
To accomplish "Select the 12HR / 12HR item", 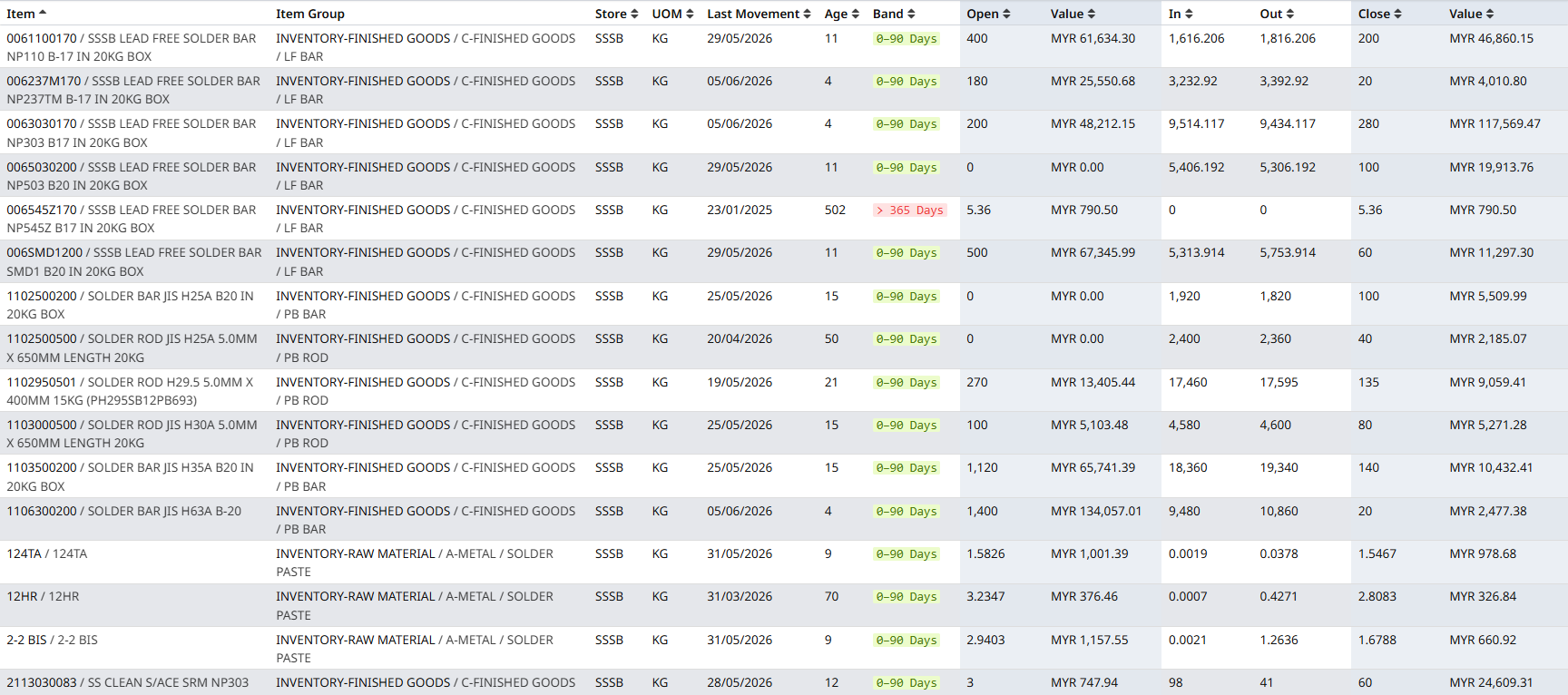I will click(43, 596).
